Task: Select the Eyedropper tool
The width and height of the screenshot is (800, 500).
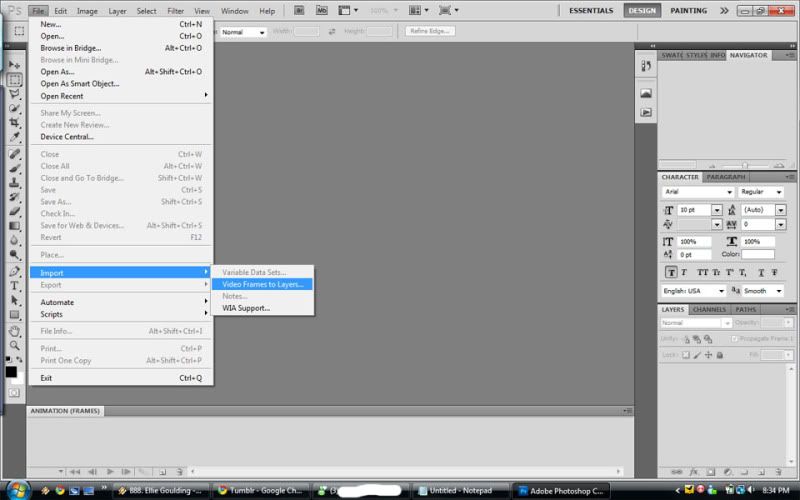Action: (14, 137)
